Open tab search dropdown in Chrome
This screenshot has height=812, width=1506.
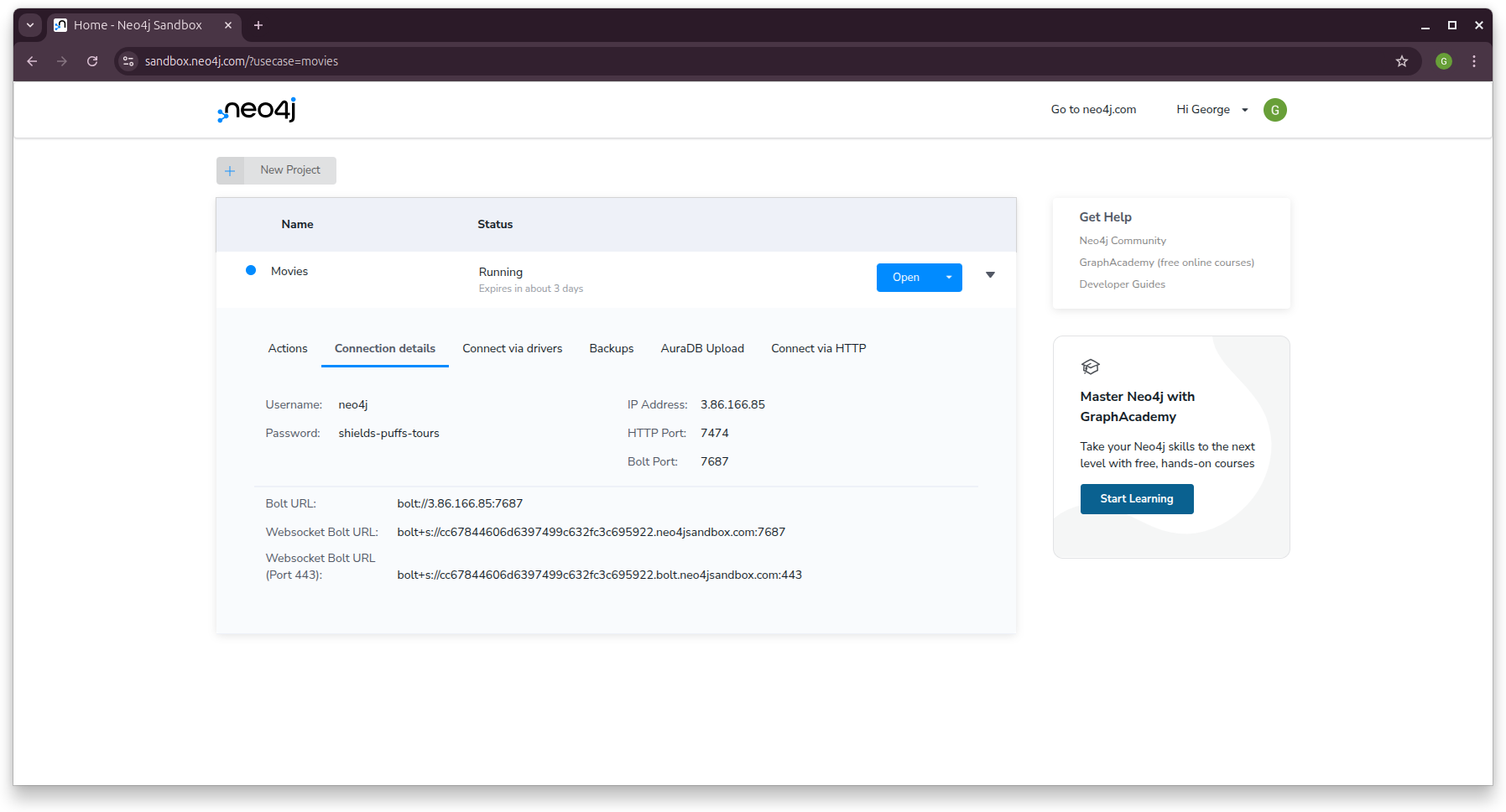pos(30,25)
